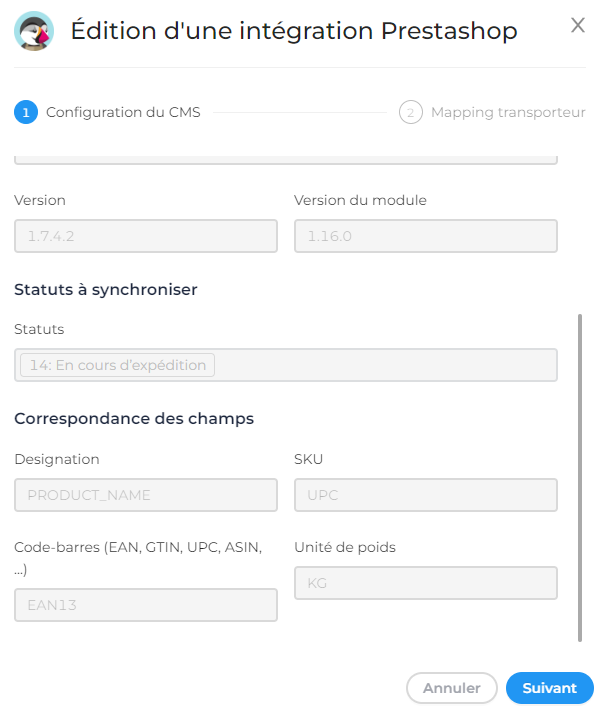
Task: Select step 2 circle indicator
Action: [410, 112]
